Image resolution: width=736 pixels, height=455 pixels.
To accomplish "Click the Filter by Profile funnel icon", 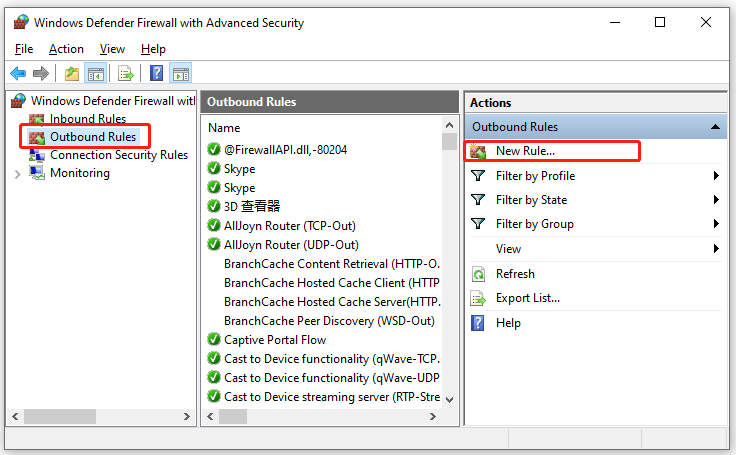I will (478, 176).
